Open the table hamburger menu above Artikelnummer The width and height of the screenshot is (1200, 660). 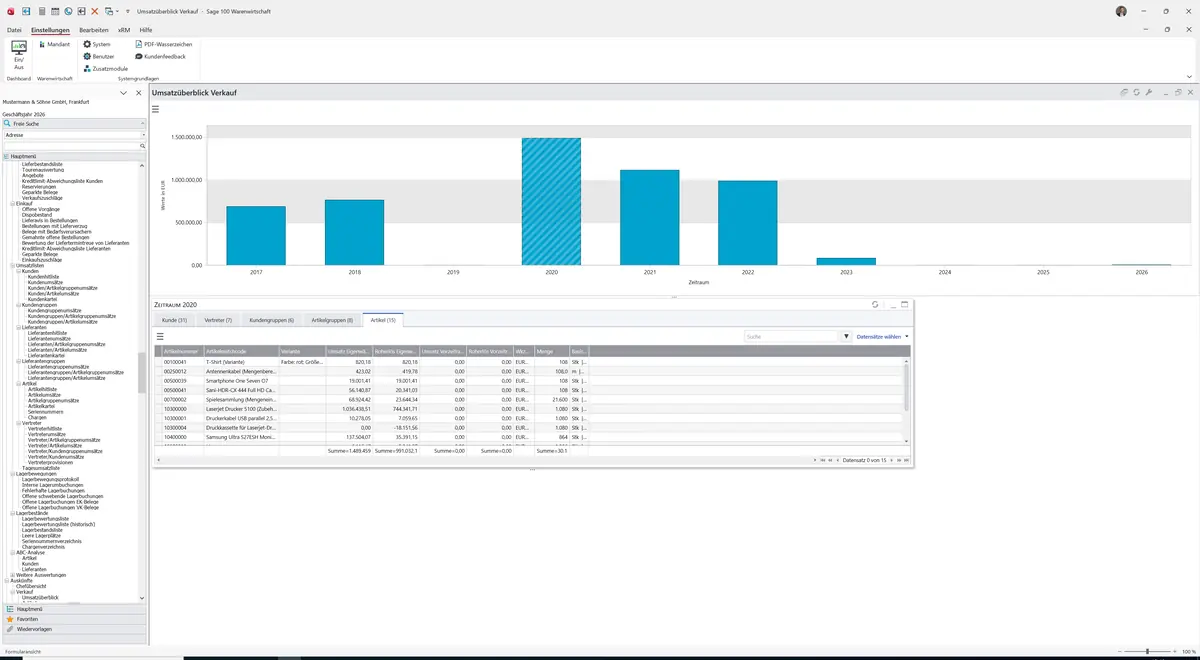160,337
